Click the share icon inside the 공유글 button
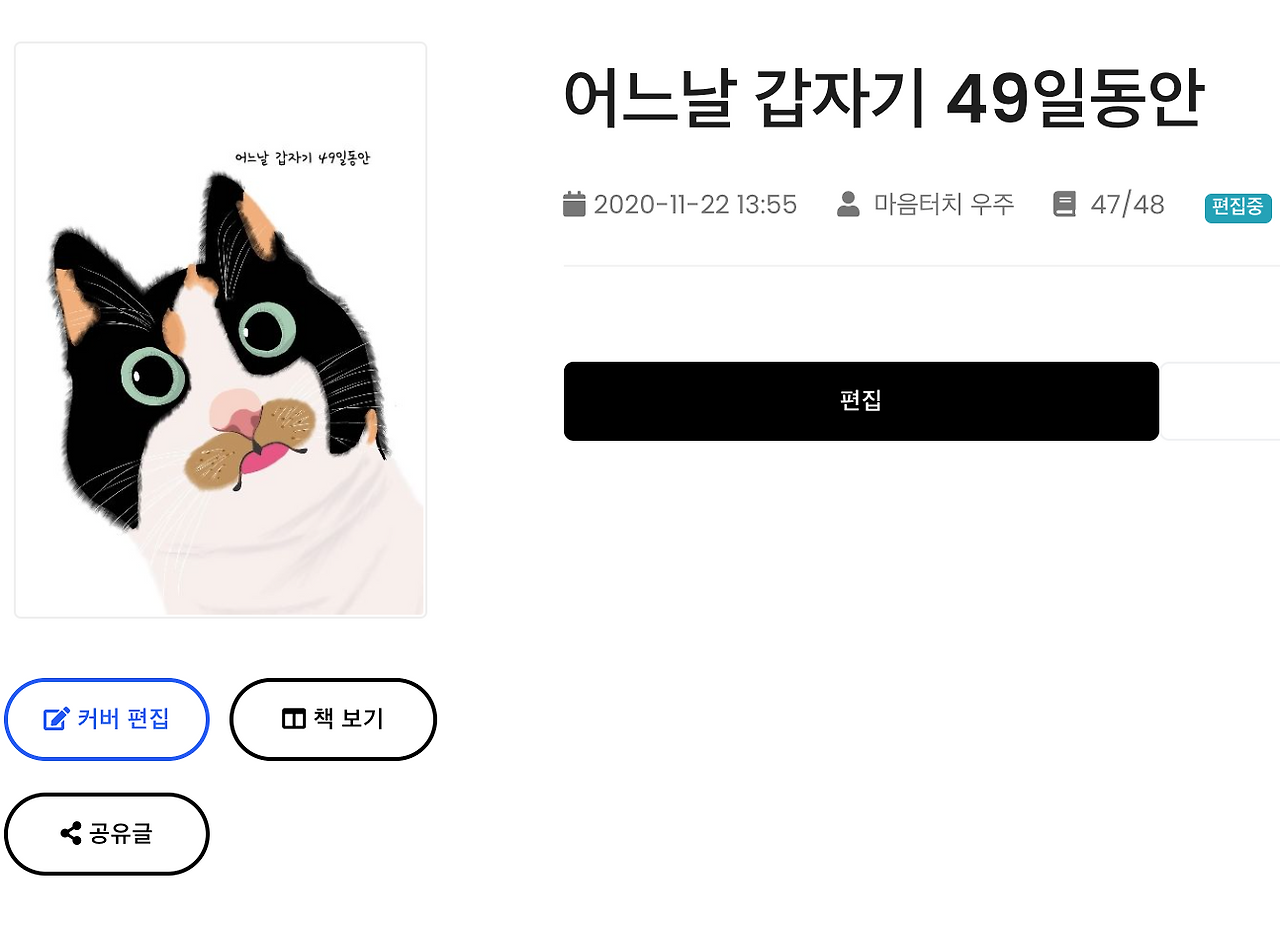The height and width of the screenshot is (927, 1280). tap(68, 833)
